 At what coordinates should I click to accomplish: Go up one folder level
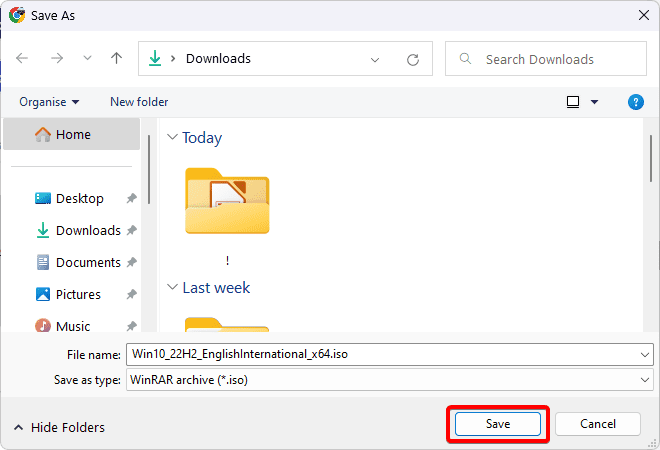pos(117,58)
